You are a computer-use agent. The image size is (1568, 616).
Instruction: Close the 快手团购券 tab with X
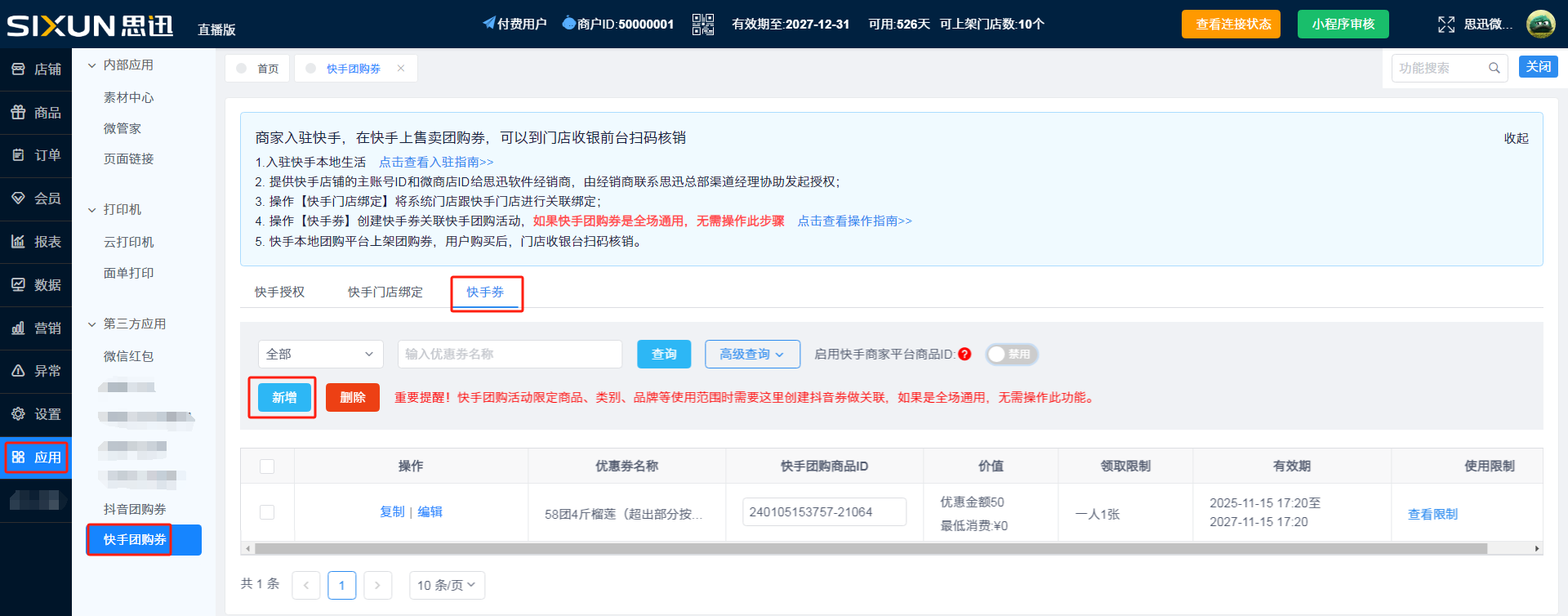pyautogui.click(x=401, y=69)
